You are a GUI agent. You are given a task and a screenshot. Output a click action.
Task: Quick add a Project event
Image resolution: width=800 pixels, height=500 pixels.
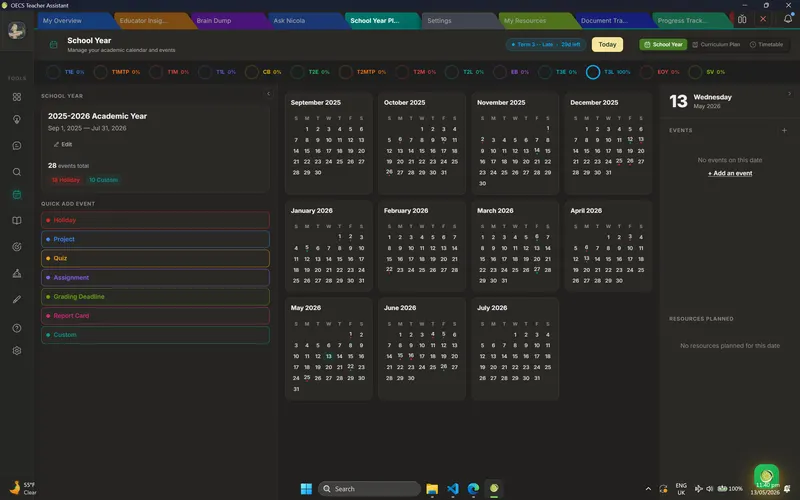point(155,239)
